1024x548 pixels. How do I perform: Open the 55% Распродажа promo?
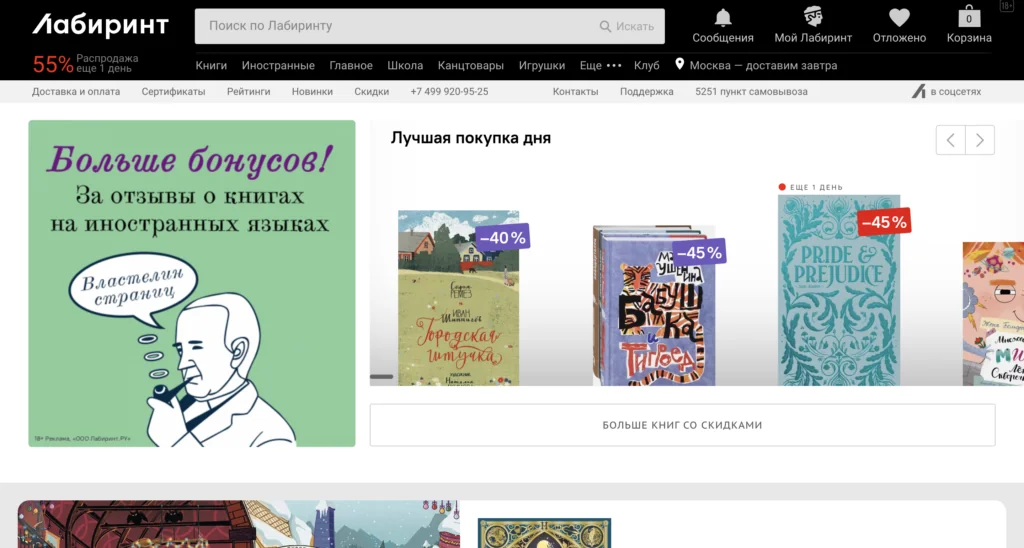86,63
